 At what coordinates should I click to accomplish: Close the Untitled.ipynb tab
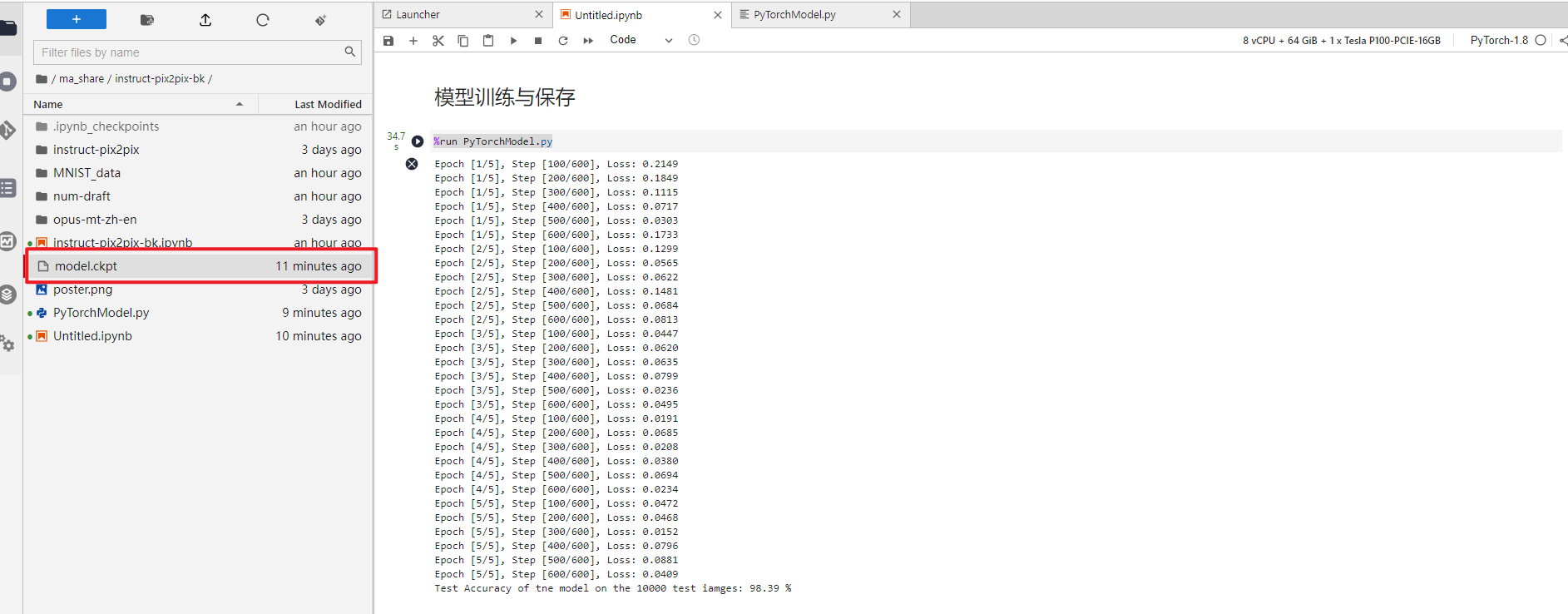718,15
